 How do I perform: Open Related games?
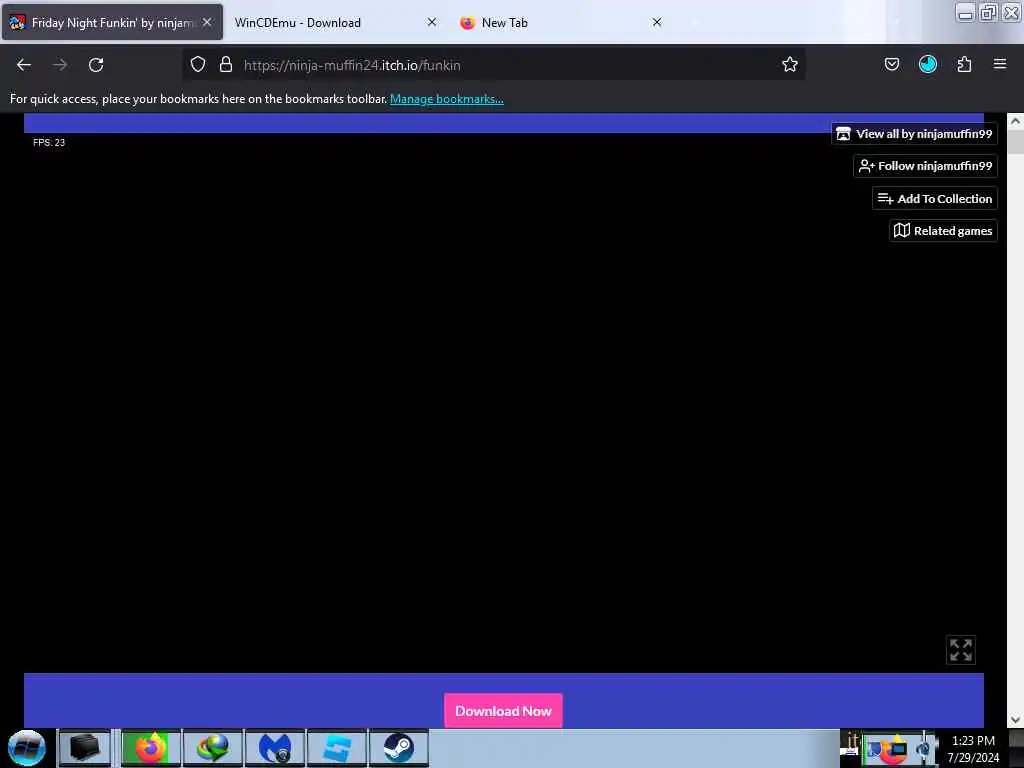pos(943,231)
